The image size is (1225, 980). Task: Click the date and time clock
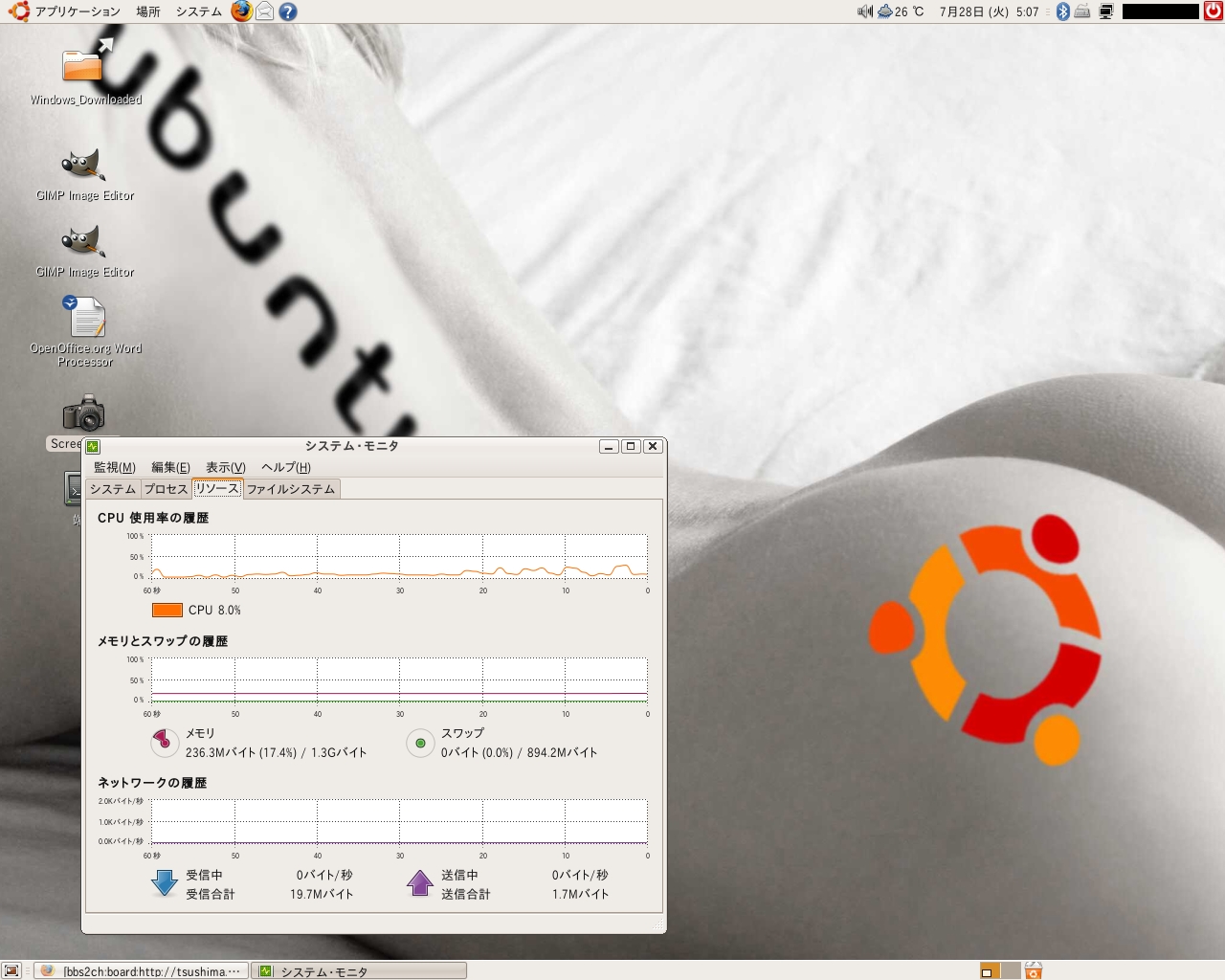click(989, 11)
